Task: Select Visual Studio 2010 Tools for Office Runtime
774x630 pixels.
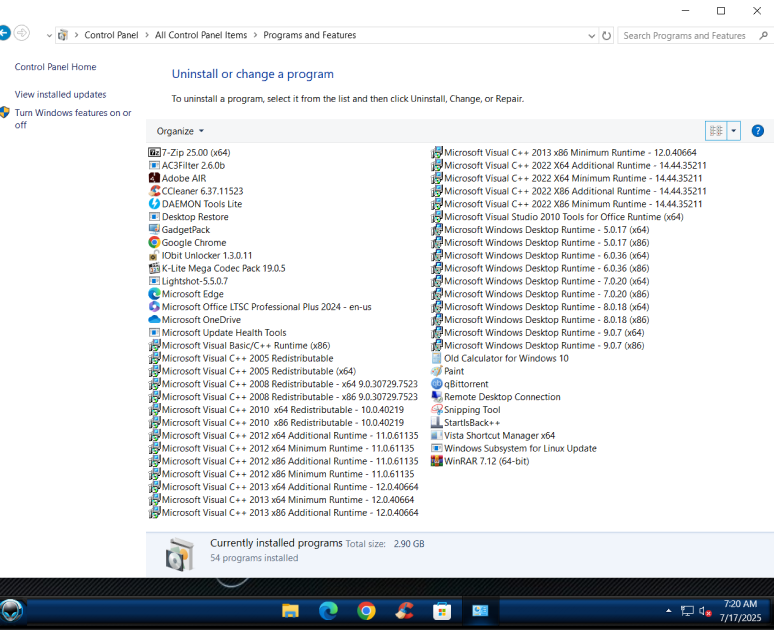Action: coord(557,217)
